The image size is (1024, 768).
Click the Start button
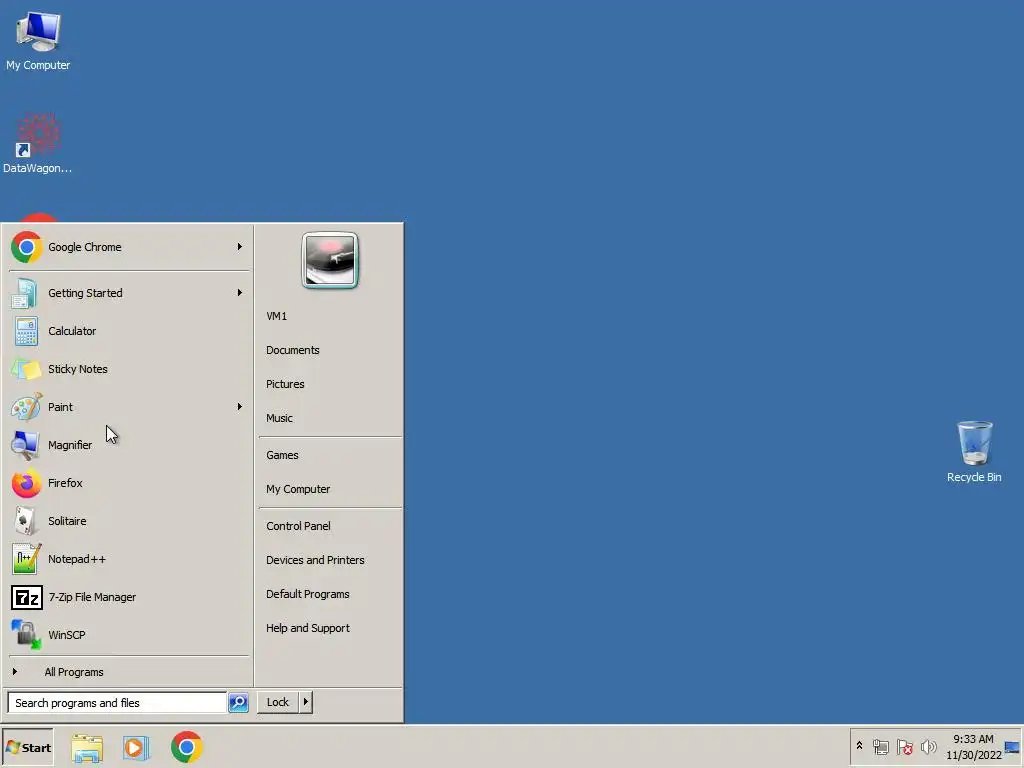click(28, 748)
